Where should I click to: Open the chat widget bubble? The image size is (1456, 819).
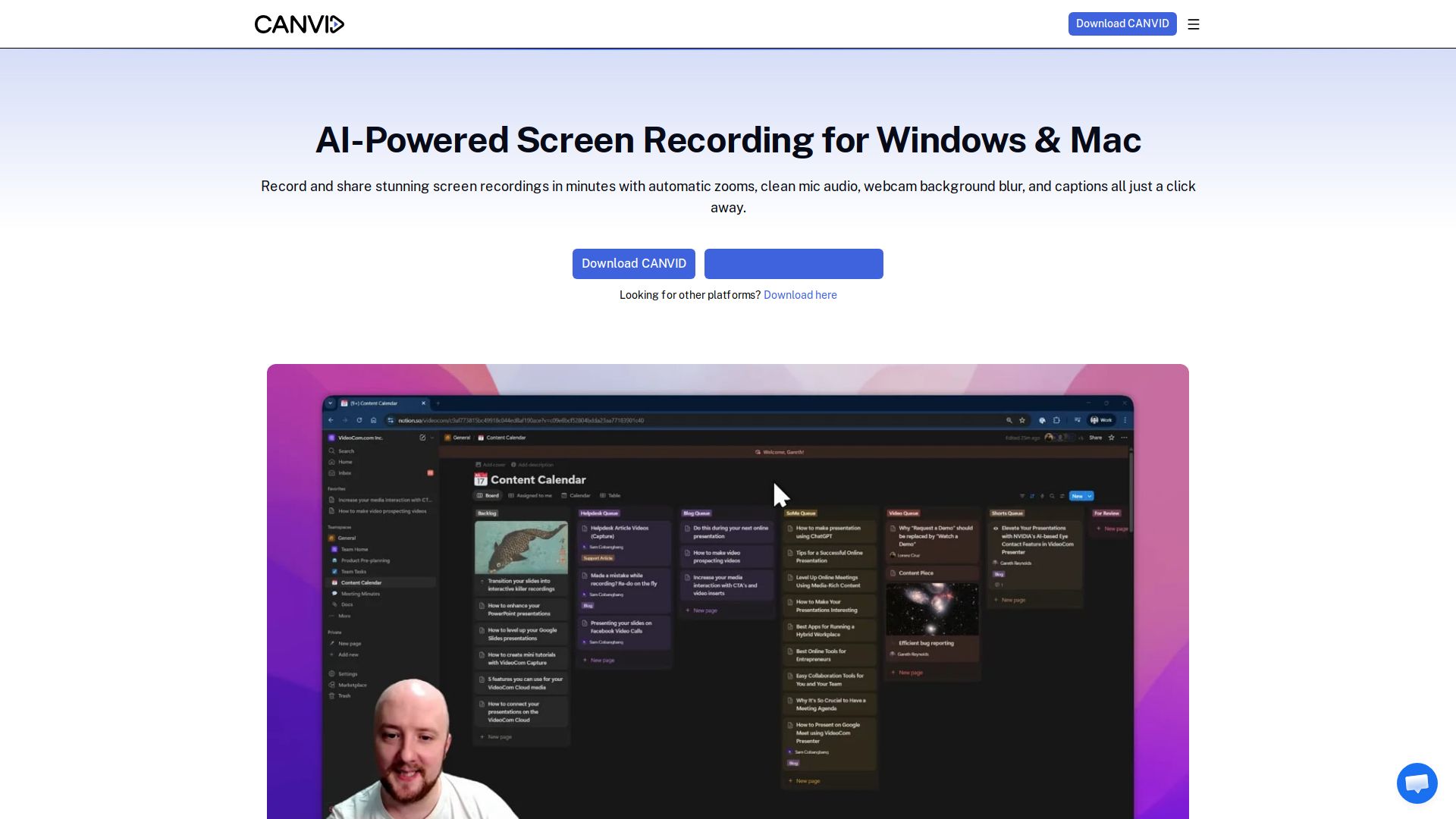1417,783
